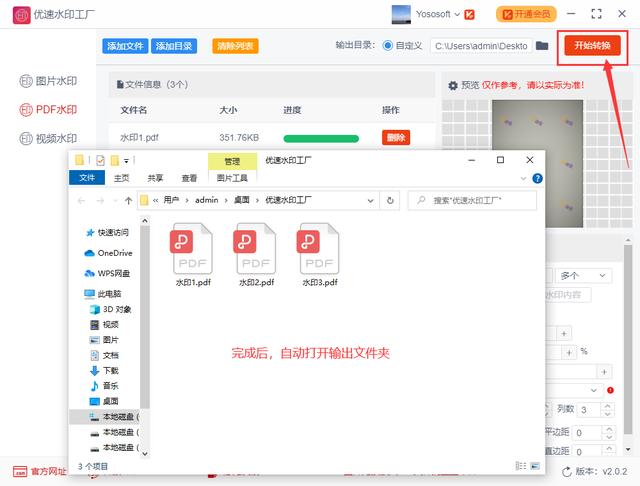Open the 图片水印 section in sidebar

click(48, 81)
